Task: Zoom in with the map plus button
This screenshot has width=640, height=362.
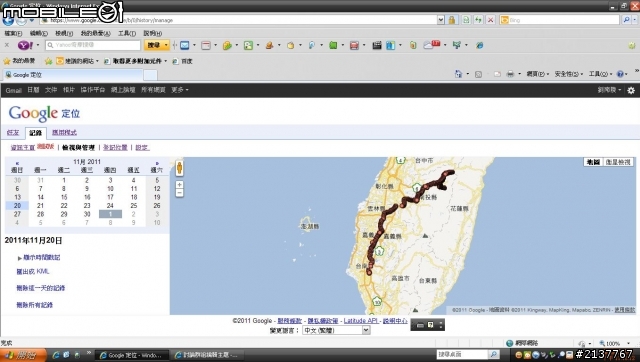Action: pyautogui.click(x=179, y=184)
